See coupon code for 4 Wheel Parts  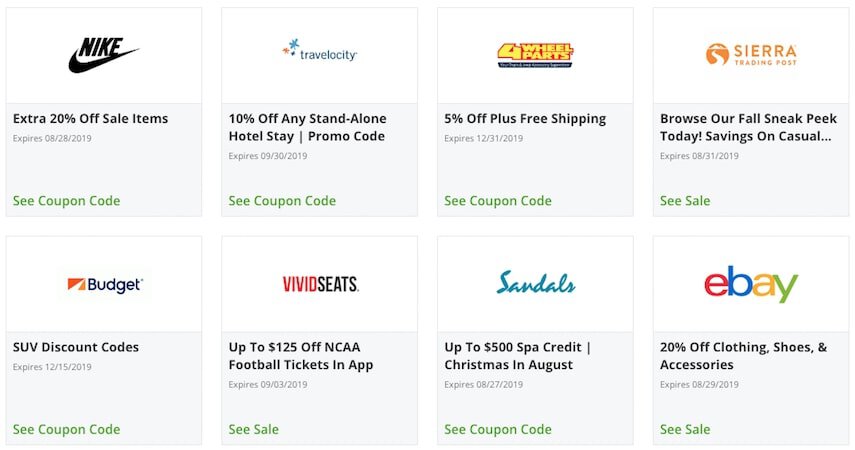pos(498,201)
